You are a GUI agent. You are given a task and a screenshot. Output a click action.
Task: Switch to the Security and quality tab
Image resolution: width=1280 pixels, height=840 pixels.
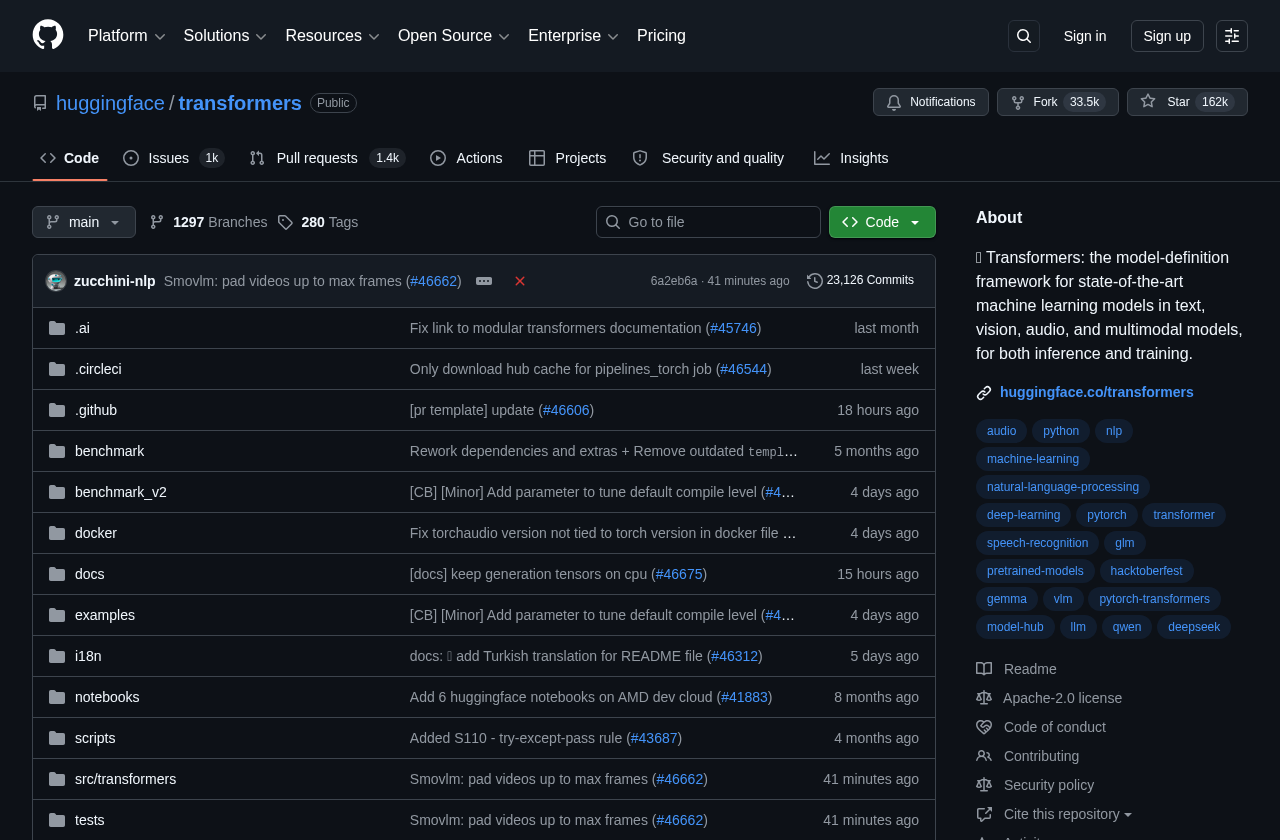[708, 158]
